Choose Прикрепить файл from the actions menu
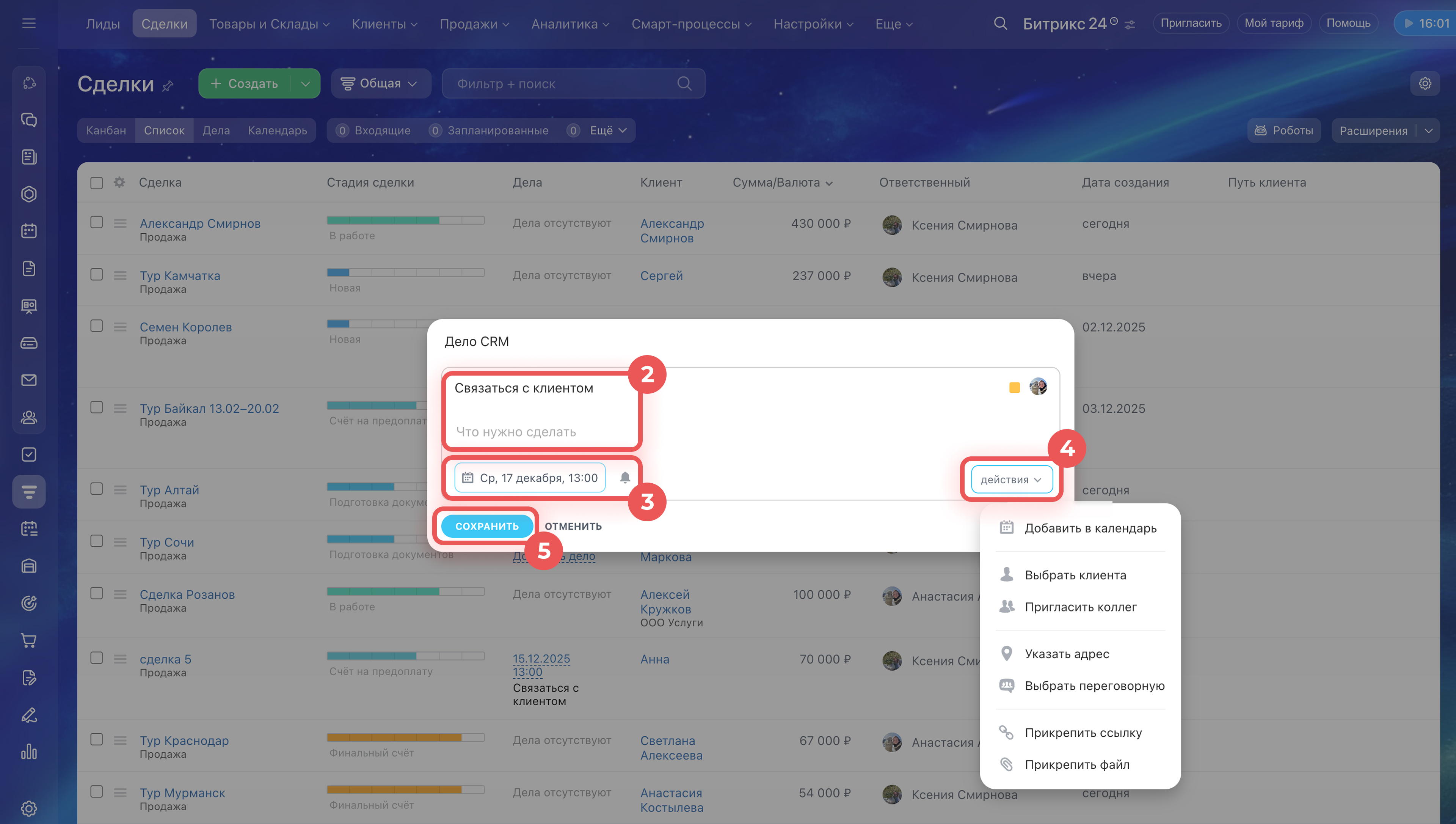Image resolution: width=1456 pixels, height=824 pixels. (x=1076, y=764)
